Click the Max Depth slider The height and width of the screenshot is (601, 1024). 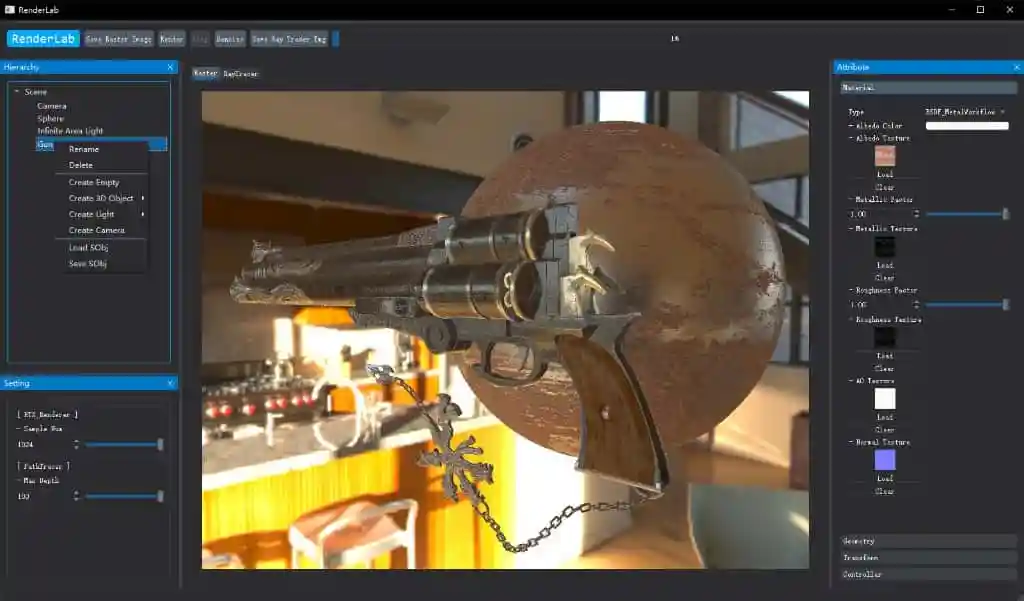[124, 496]
